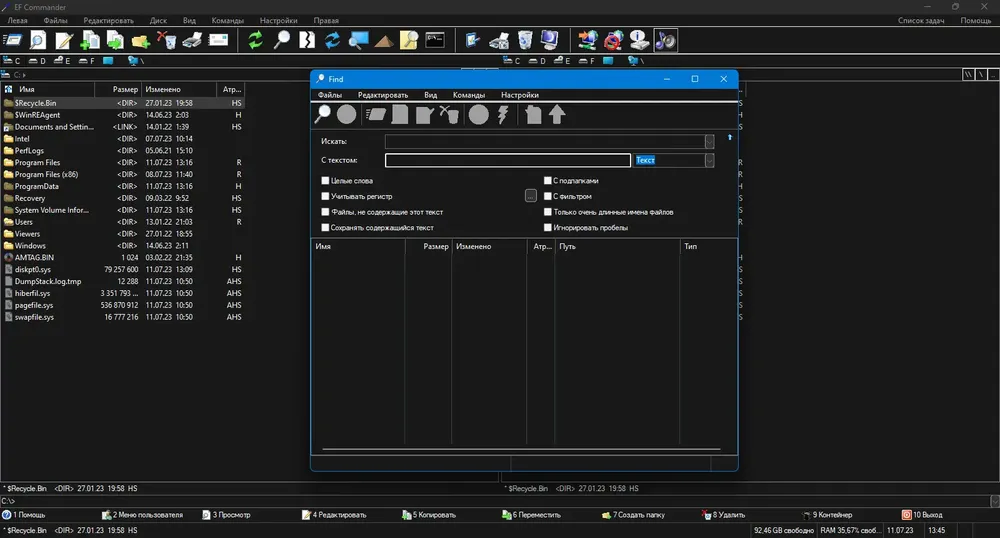Click the up arrow icon in Find toolbar
The height and width of the screenshot is (538, 1000).
point(557,115)
